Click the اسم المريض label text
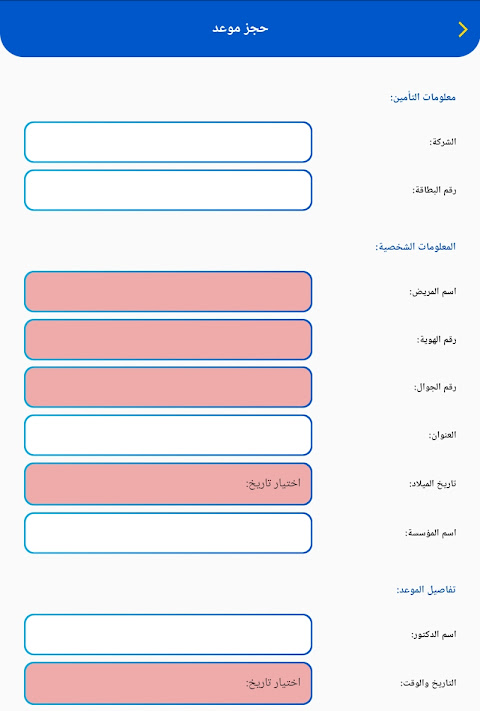The width and height of the screenshot is (480, 711). point(433,292)
